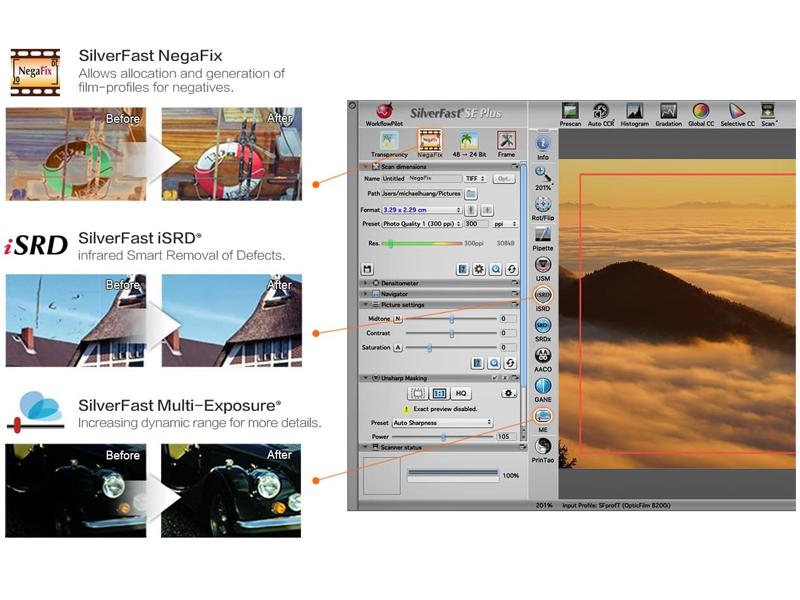
Task: Open the GANE noise tool
Action: coord(543,386)
